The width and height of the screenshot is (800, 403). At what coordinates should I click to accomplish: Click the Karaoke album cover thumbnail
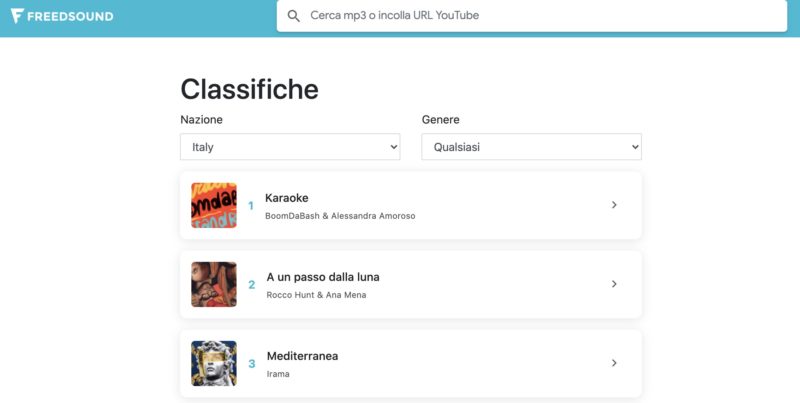tap(214, 205)
